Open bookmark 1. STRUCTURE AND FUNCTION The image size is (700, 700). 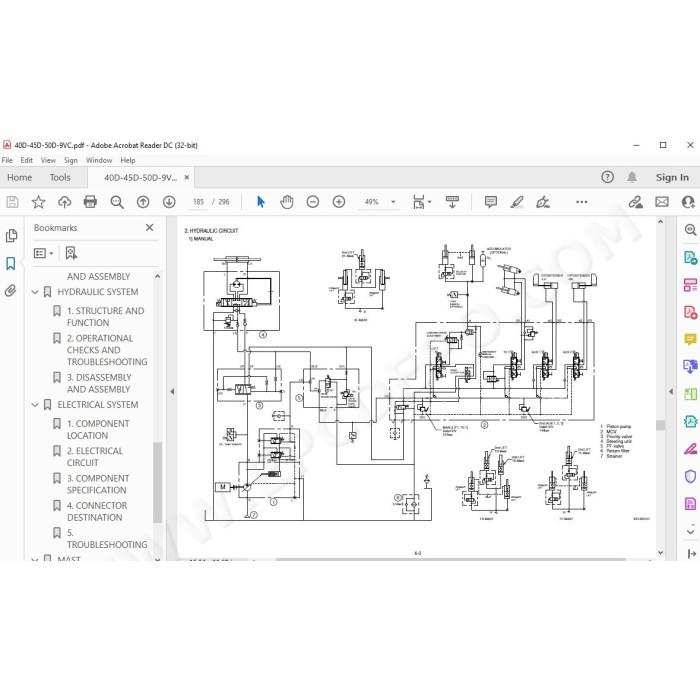[105, 317]
